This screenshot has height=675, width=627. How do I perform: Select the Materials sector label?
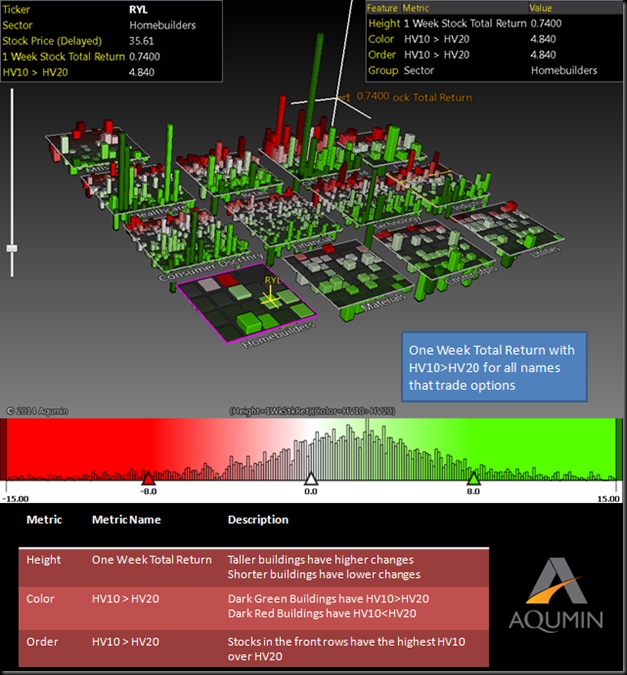click(x=384, y=301)
